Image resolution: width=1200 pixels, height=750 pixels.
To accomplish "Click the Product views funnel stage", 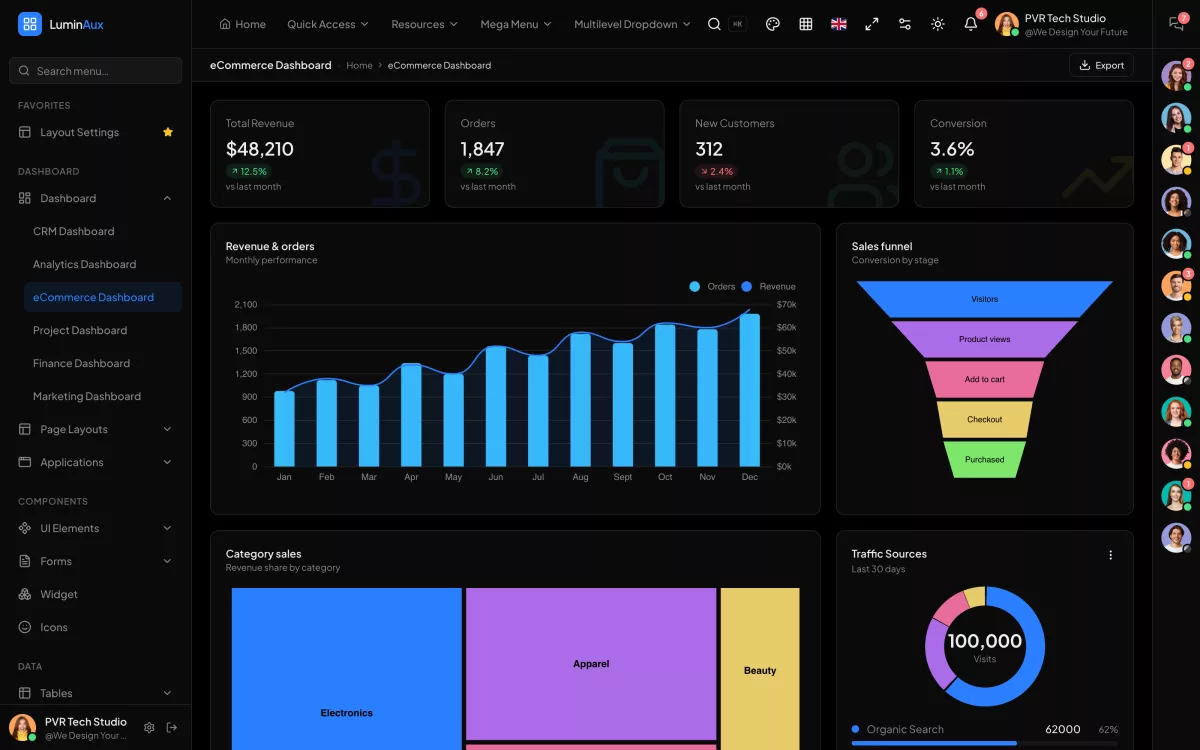I will pos(984,339).
